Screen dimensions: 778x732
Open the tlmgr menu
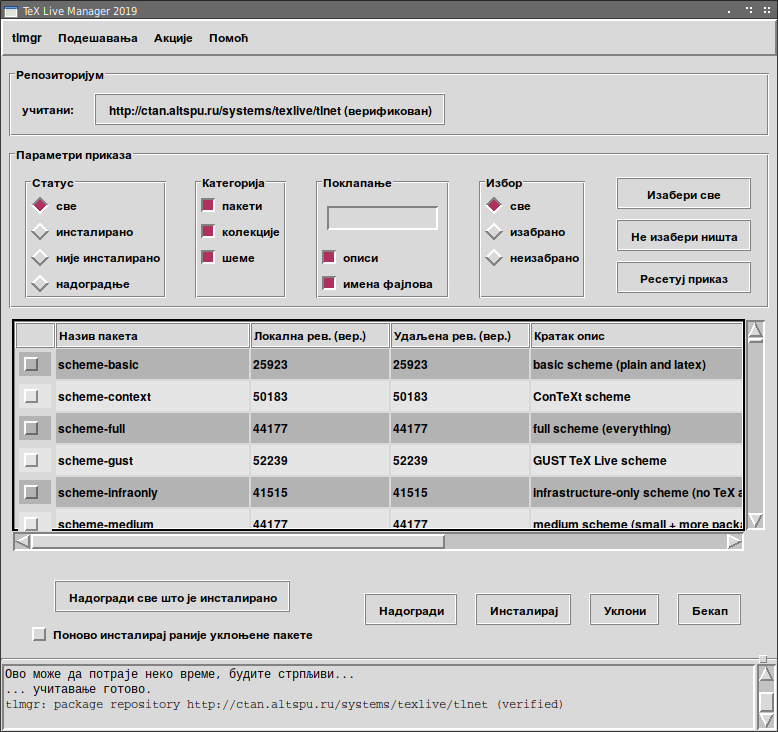[x=27, y=38]
